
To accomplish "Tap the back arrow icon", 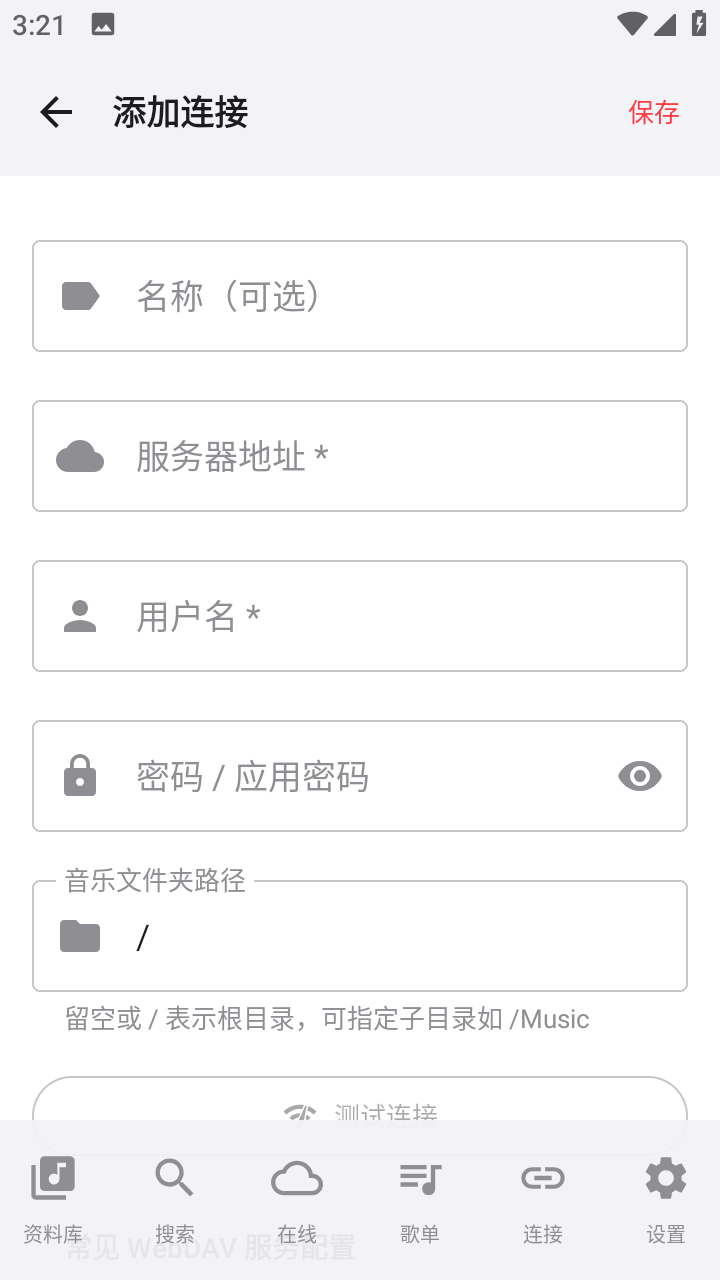I will coord(56,112).
